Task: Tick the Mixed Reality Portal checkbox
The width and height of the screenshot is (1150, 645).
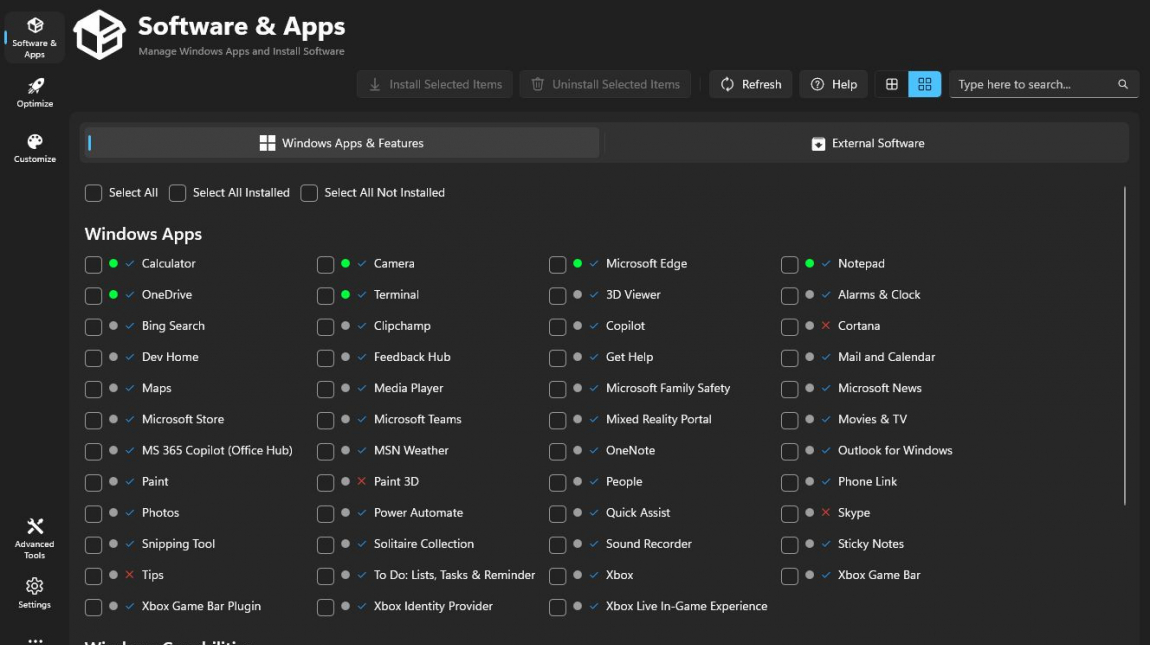Action: click(x=557, y=420)
